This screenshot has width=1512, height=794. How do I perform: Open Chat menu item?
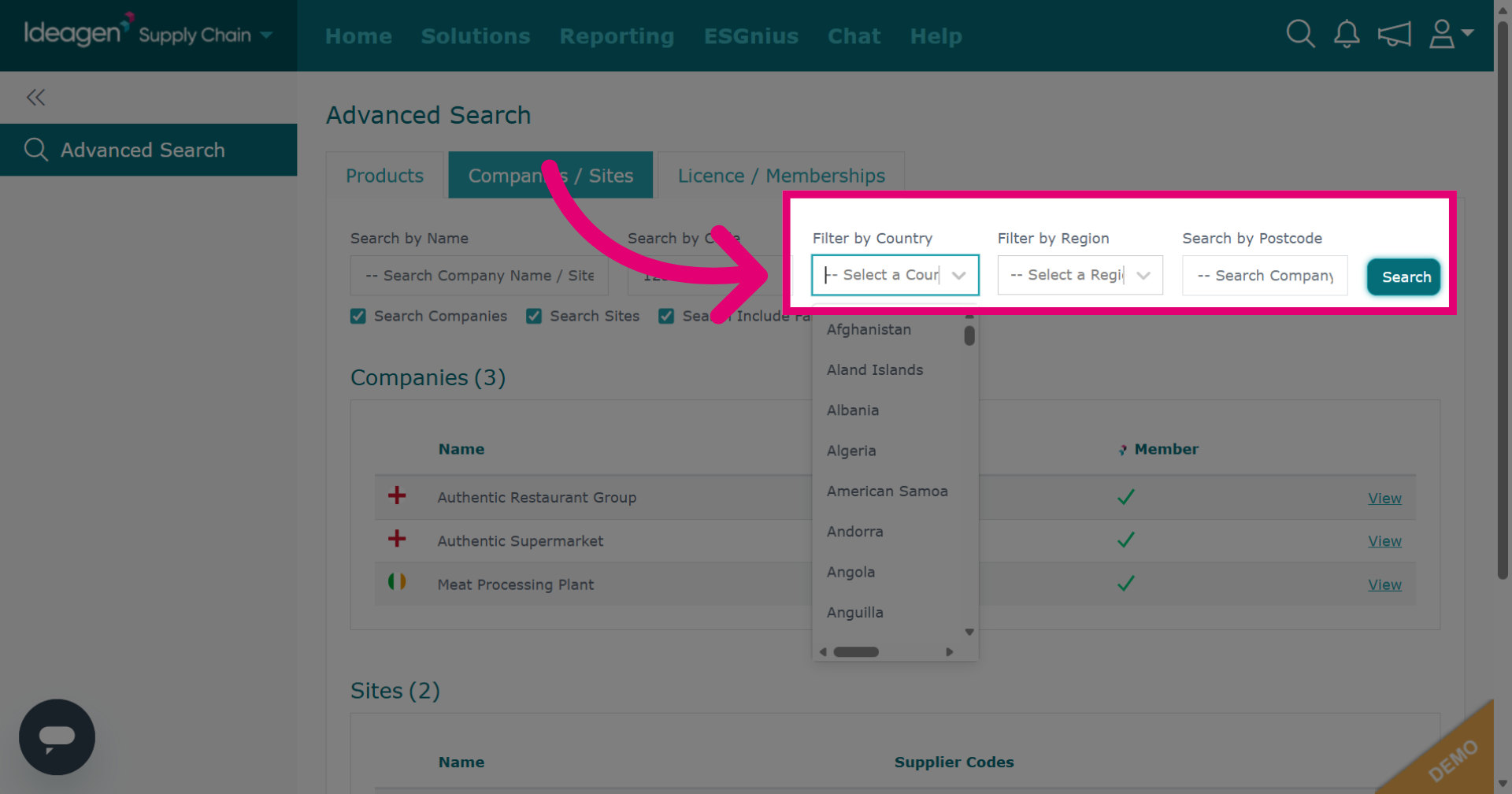pos(854,36)
